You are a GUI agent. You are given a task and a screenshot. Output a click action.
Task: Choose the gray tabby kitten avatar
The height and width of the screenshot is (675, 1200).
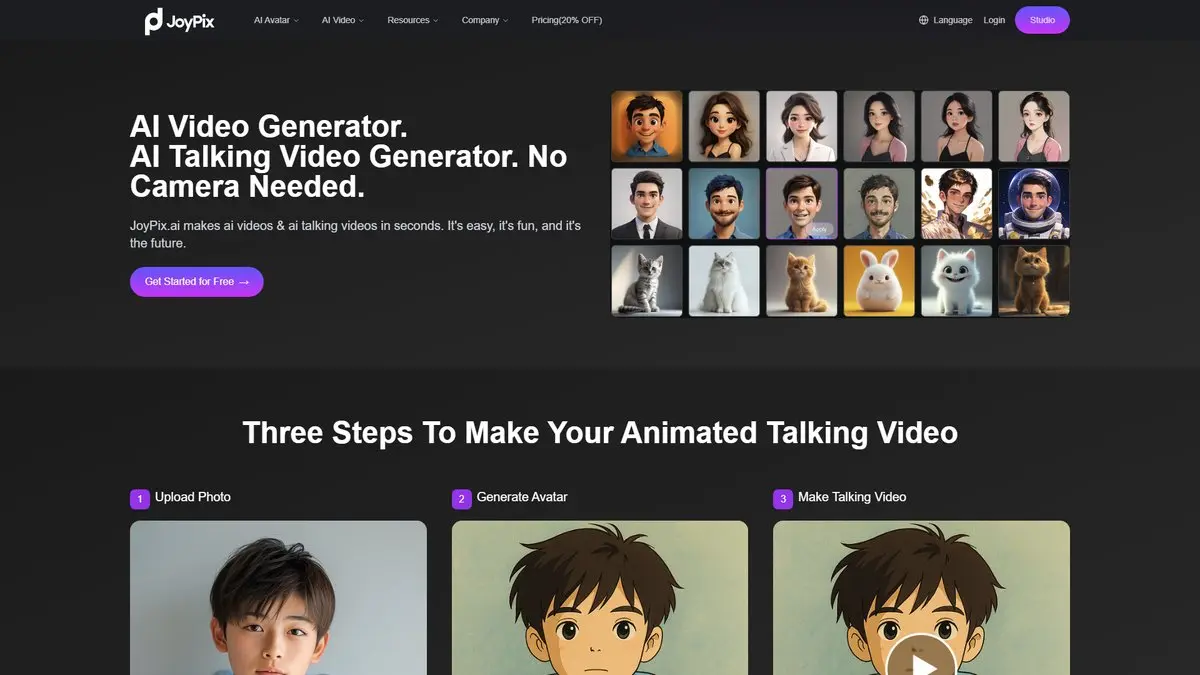point(647,281)
